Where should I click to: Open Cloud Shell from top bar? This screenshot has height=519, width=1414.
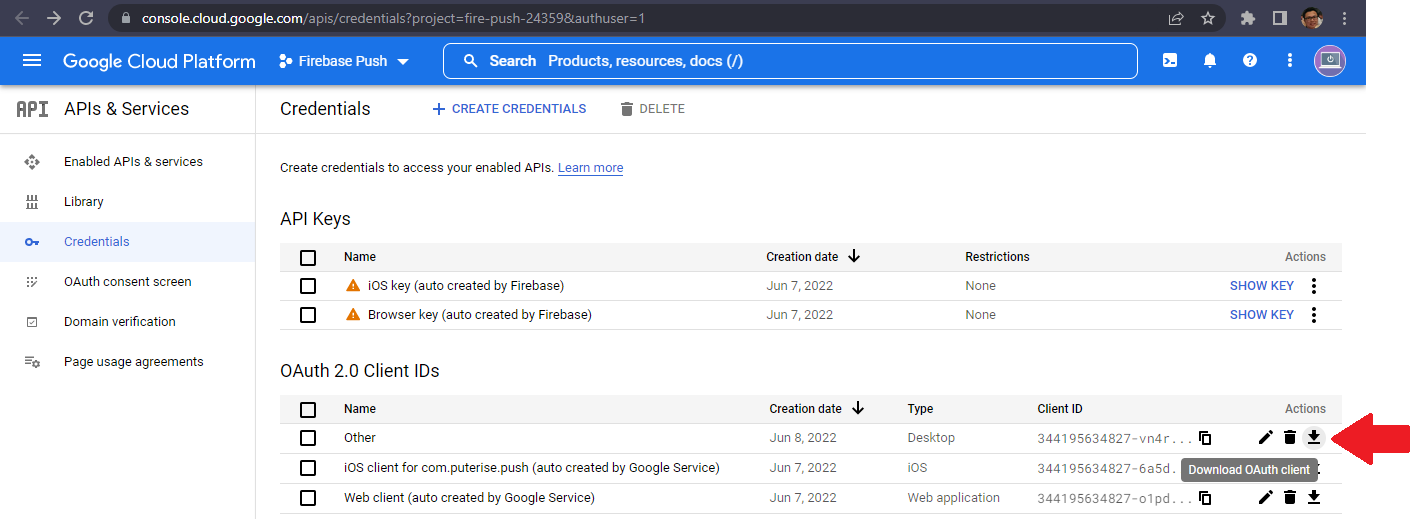point(1170,61)
